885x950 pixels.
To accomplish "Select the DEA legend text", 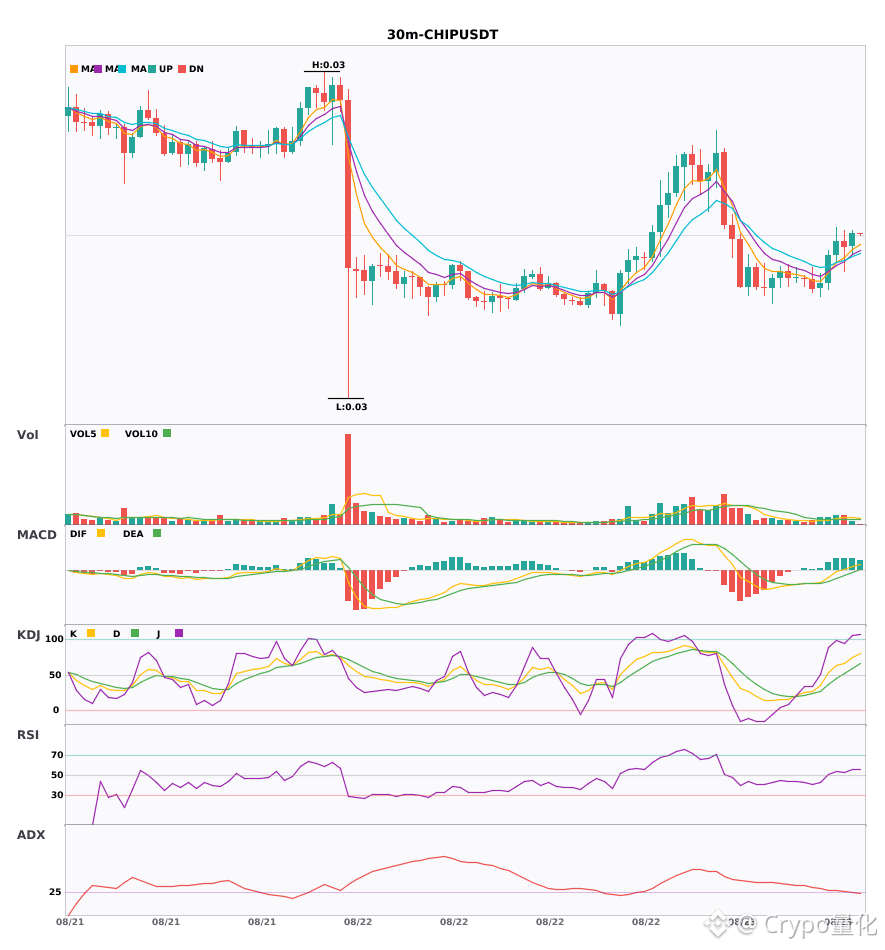I will pos(133,534).
